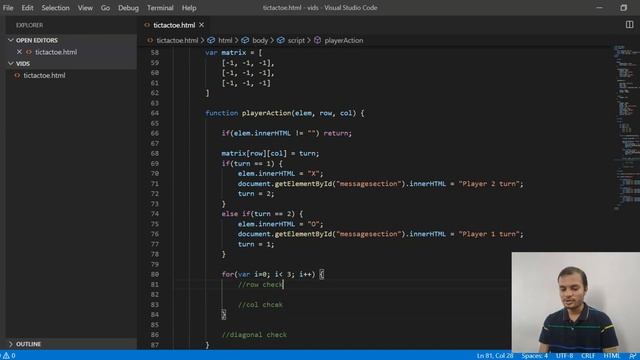640x360 pixels.
Task: Click tictactoe.html breadcrumb item
Action: 177,40
